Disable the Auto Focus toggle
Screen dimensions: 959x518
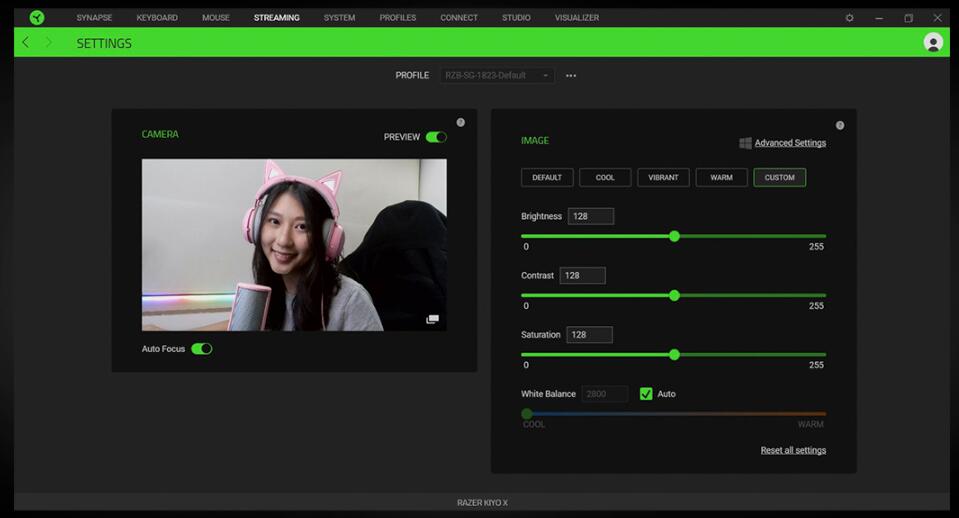(202, 349)
